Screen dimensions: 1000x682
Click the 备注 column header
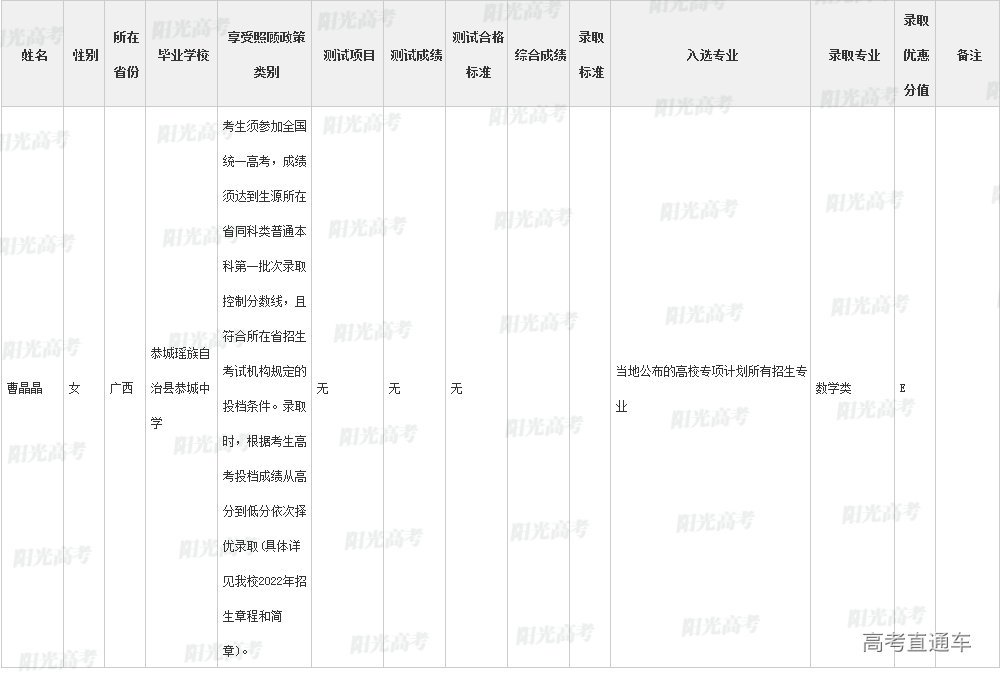[x=968, y=55]
